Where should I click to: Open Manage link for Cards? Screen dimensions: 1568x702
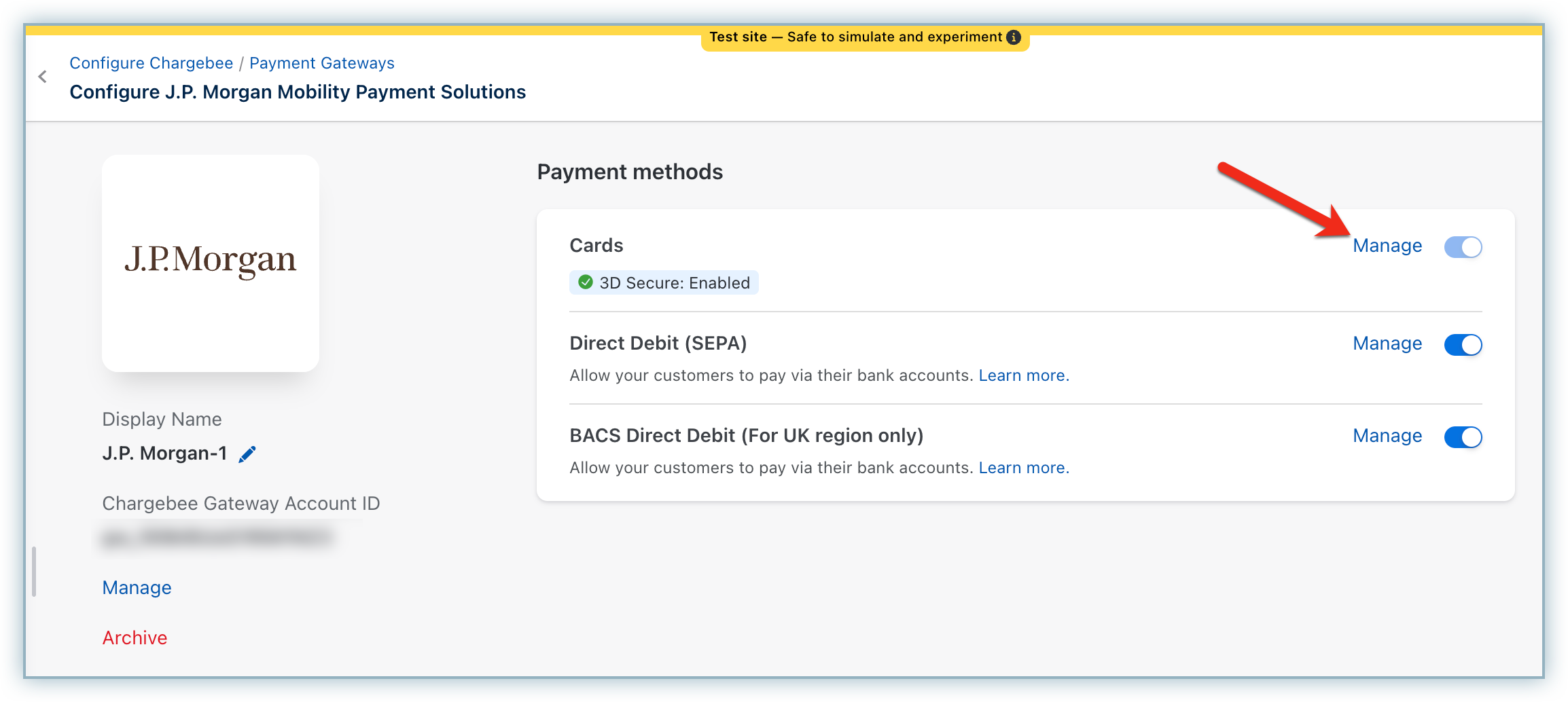1387,246
